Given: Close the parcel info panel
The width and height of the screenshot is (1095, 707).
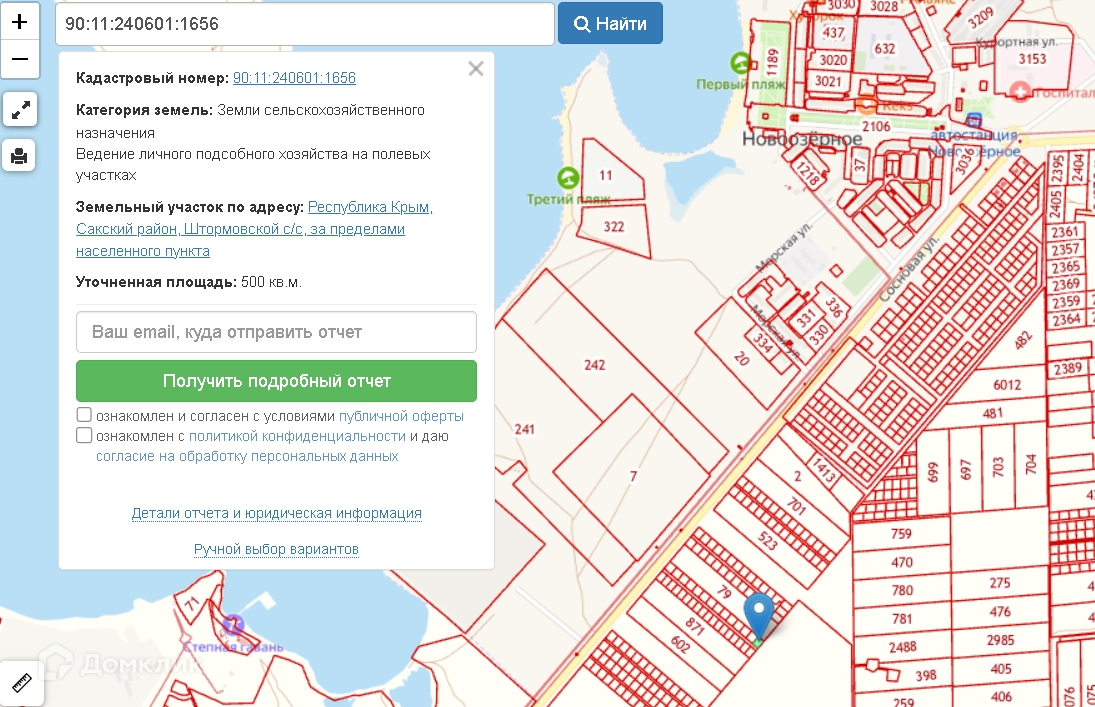Looking at the screenshot, I should (476, 68).
